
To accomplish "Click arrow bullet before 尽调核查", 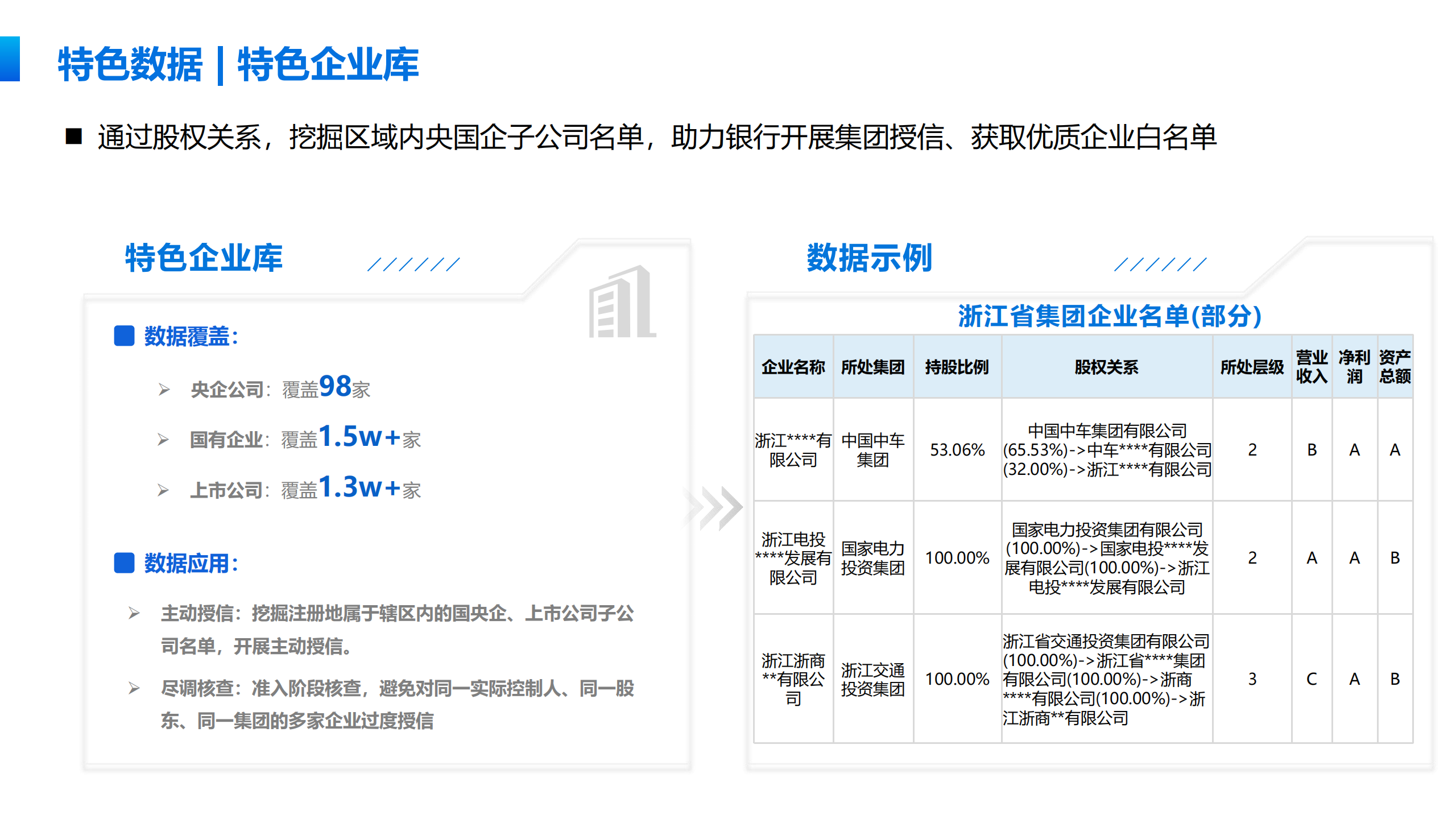I will click(x=134, y=688).
